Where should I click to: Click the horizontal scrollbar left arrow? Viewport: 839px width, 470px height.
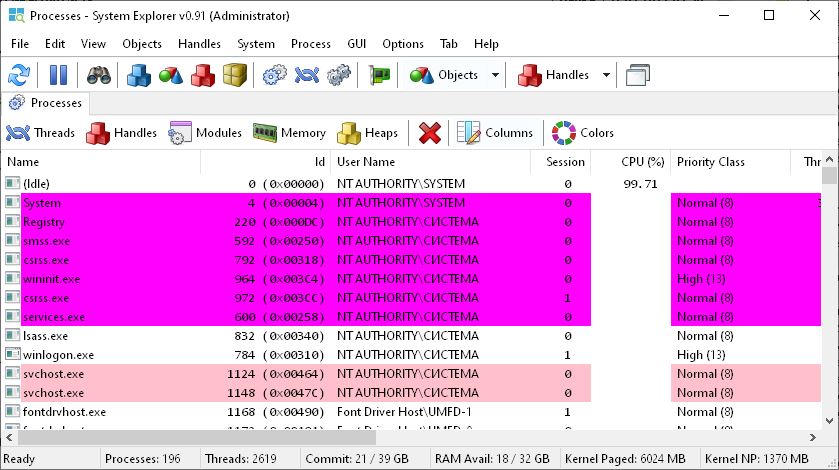(9, 438)
